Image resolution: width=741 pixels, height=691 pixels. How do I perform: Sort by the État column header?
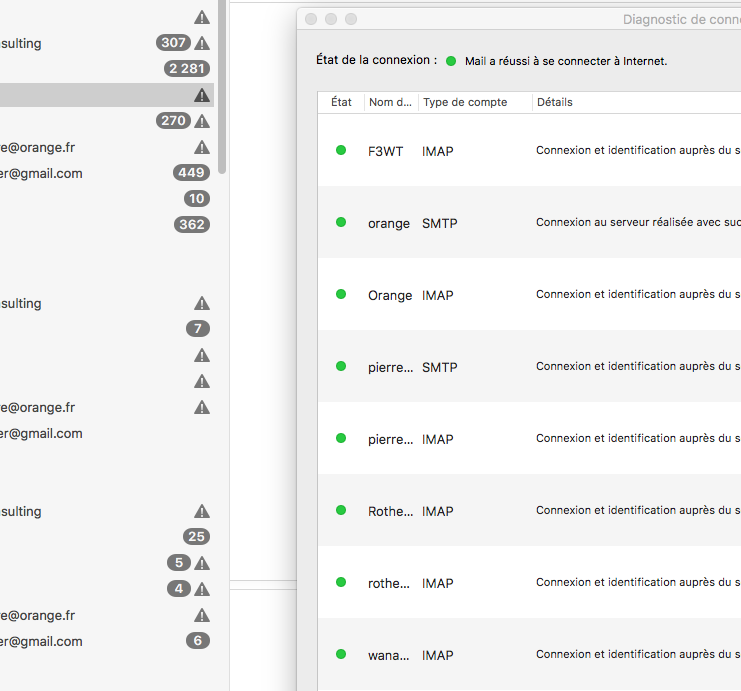[342, 102]
